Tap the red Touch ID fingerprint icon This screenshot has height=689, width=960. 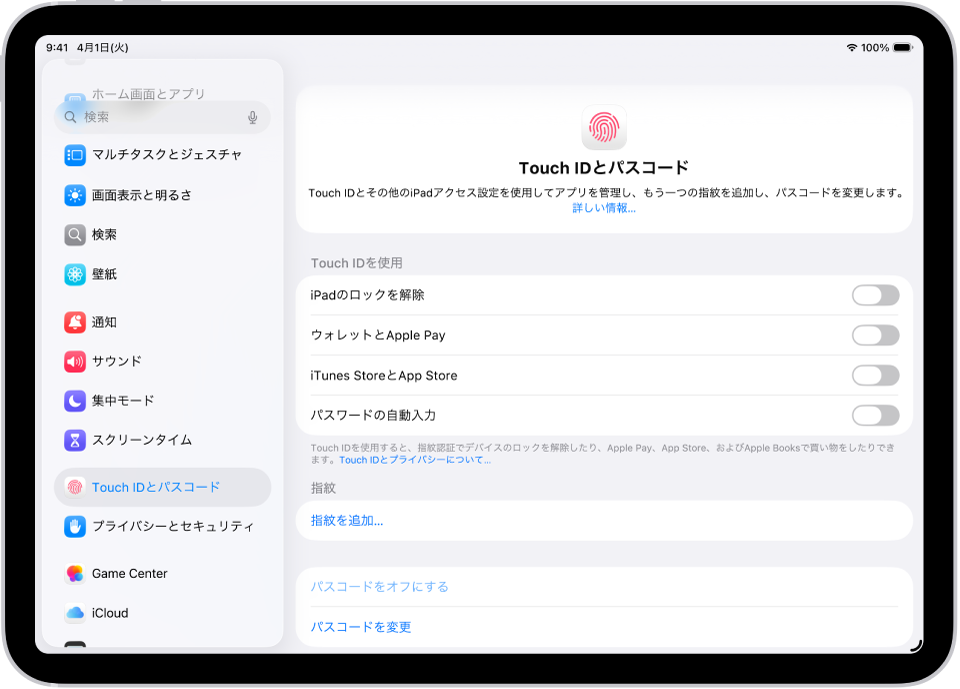604,127
